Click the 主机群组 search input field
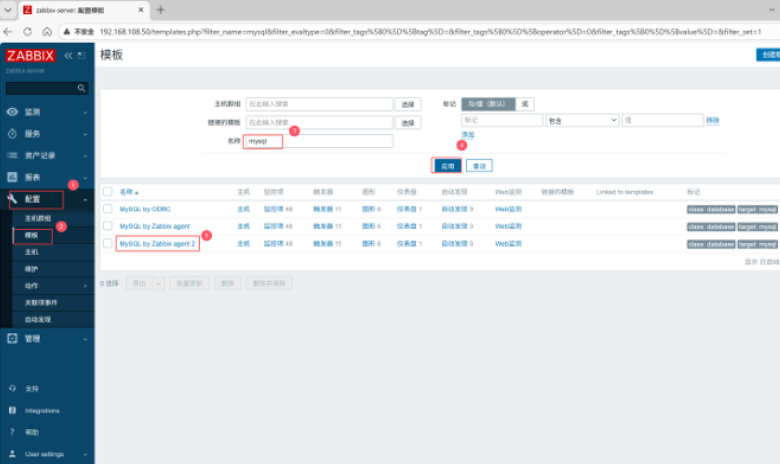 [319, 104]
